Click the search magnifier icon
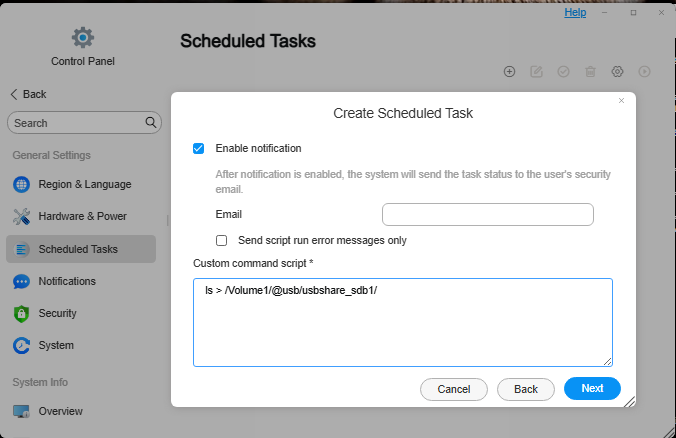The width and height of the screenshot is (676, 438). coord(150,122)
